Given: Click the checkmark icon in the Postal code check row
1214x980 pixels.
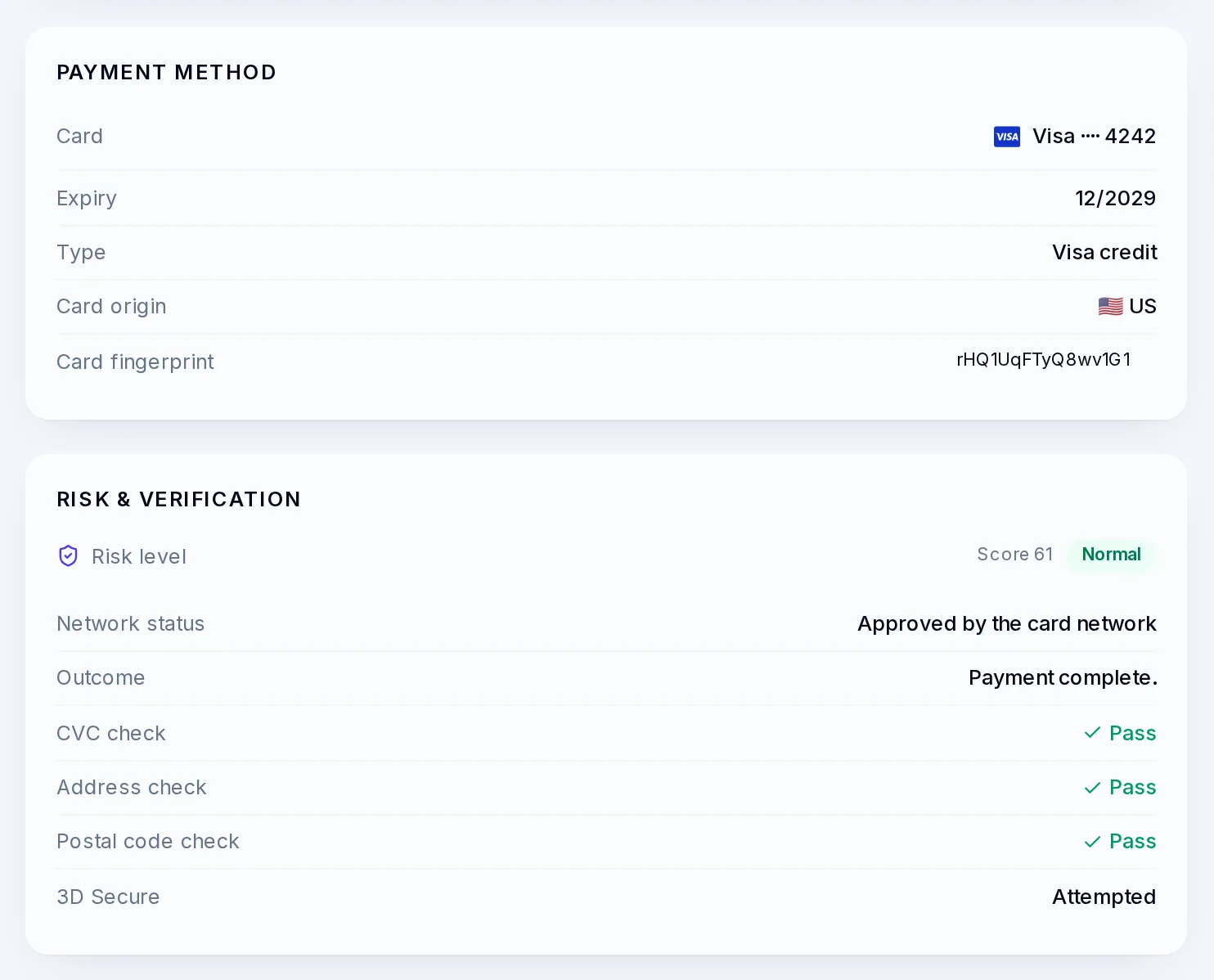Looking at the screenshot, I should click(1092, 841).
